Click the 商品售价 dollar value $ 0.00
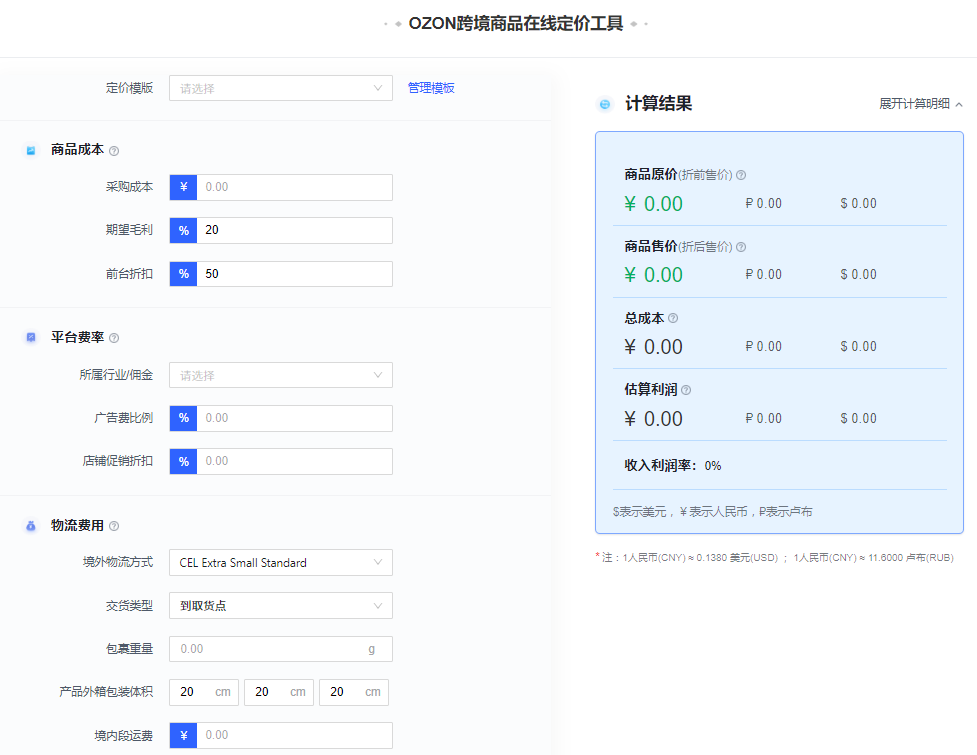 pos(859,275)
